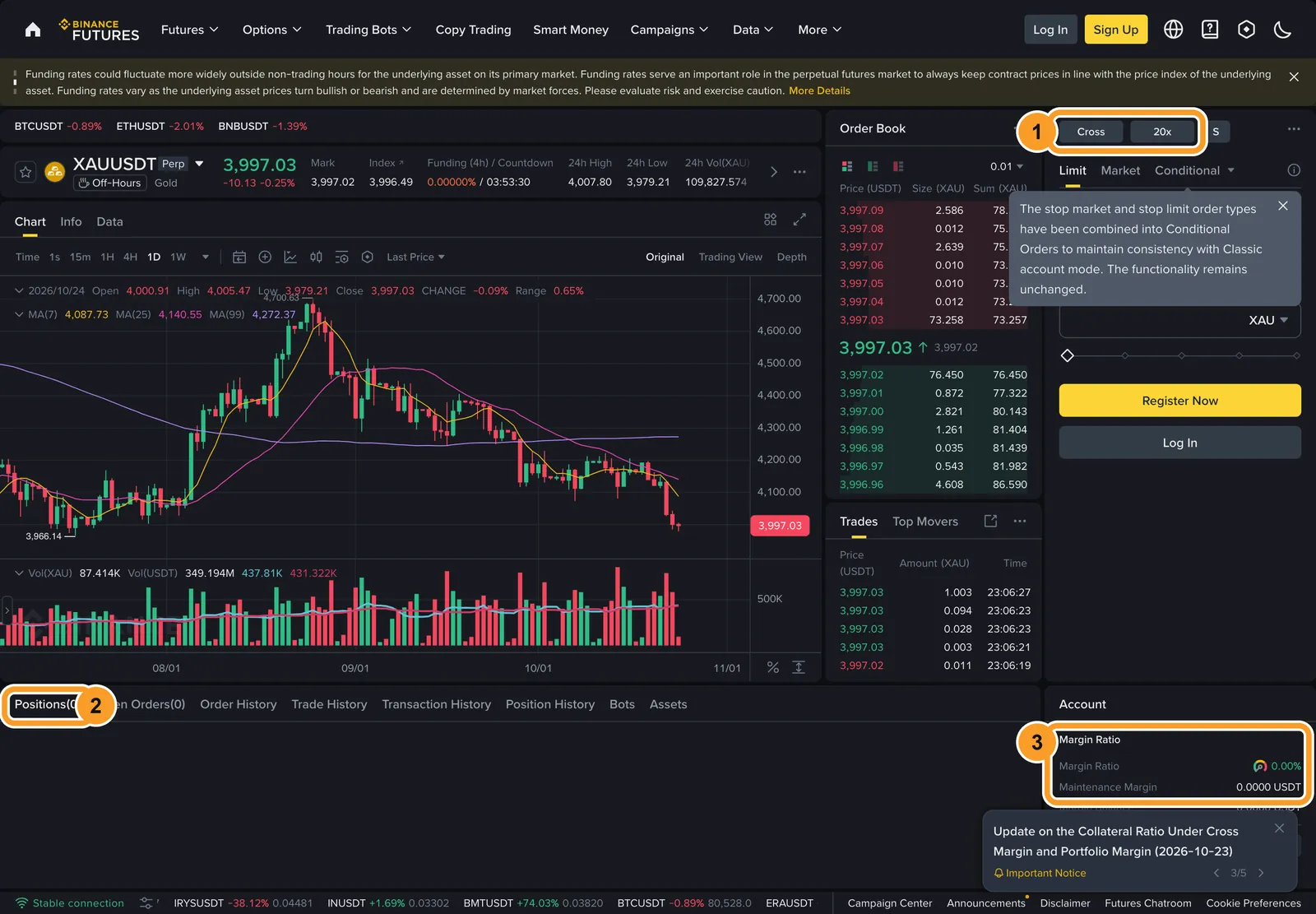Change order book tick size 0.01

(1007, 166)
